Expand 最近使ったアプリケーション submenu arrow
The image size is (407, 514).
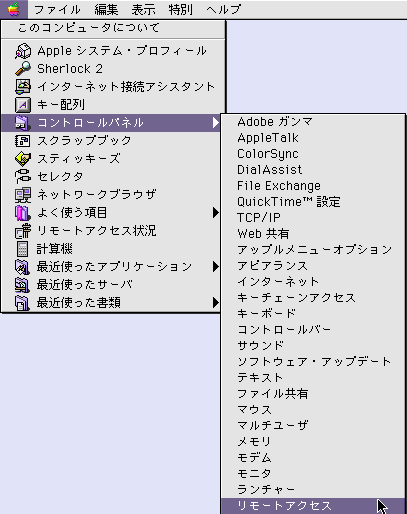pos(216,267)
